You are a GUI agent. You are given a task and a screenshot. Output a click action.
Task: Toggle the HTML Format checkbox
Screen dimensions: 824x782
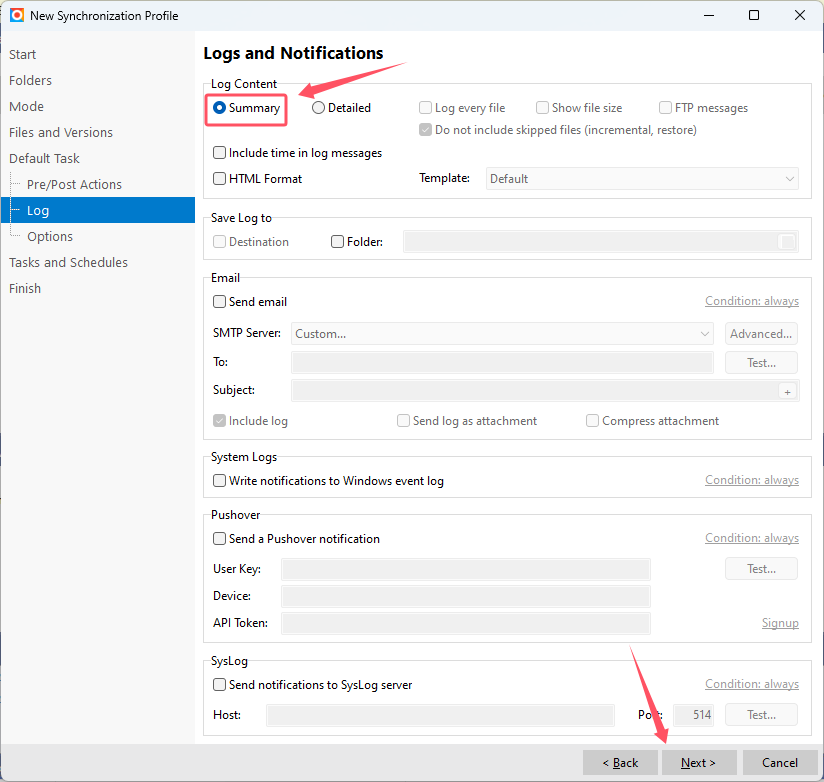[x=220, y=179]
